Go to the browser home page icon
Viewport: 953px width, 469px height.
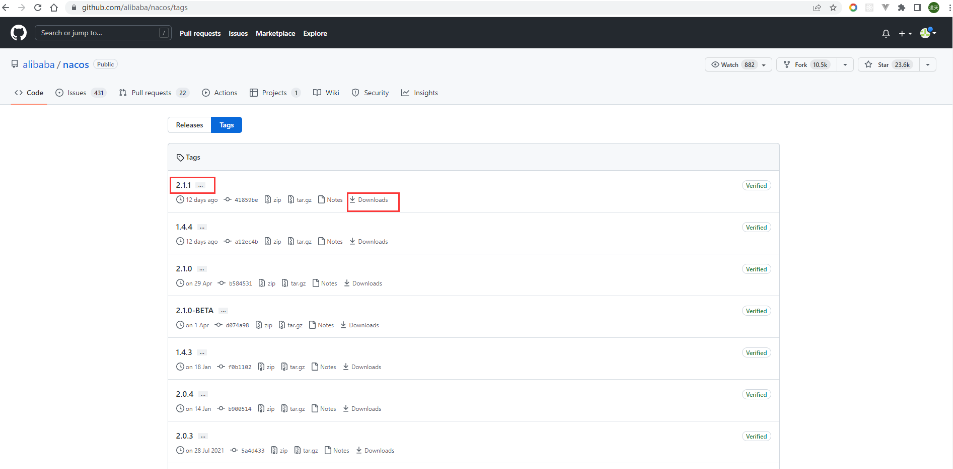click(53, 8)
